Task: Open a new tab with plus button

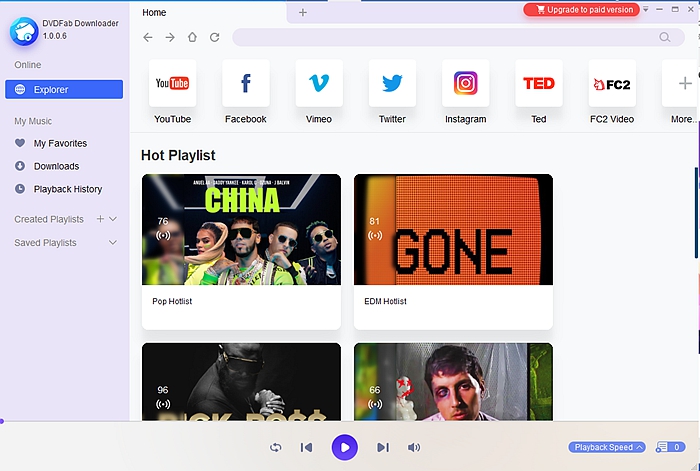Action: coord(303,13)
